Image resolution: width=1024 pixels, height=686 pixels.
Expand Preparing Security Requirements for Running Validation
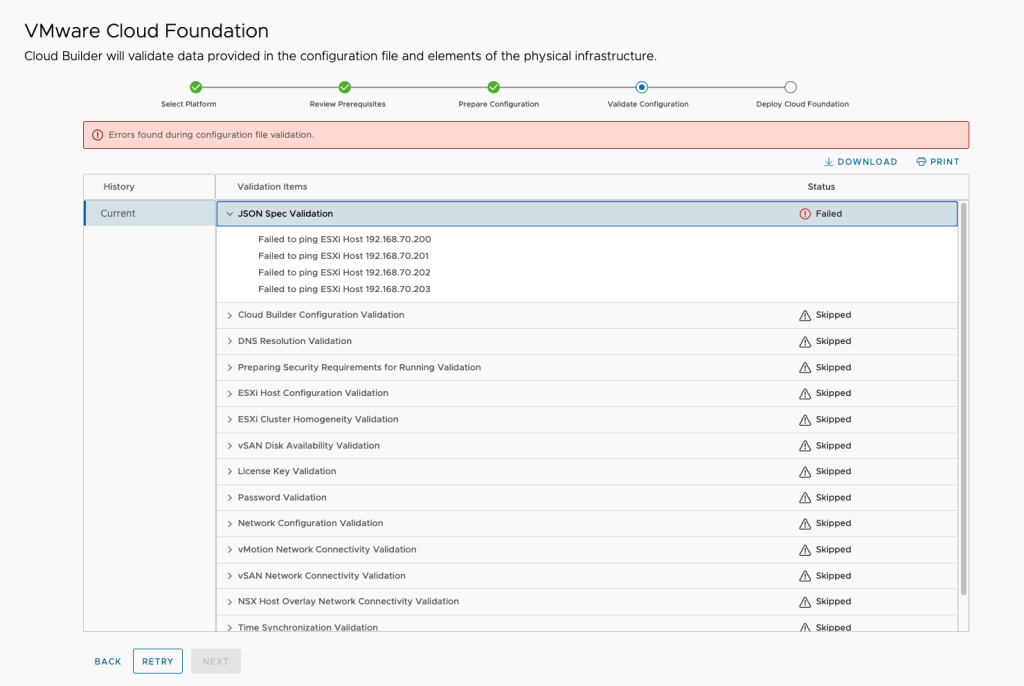tap(229, 367)
